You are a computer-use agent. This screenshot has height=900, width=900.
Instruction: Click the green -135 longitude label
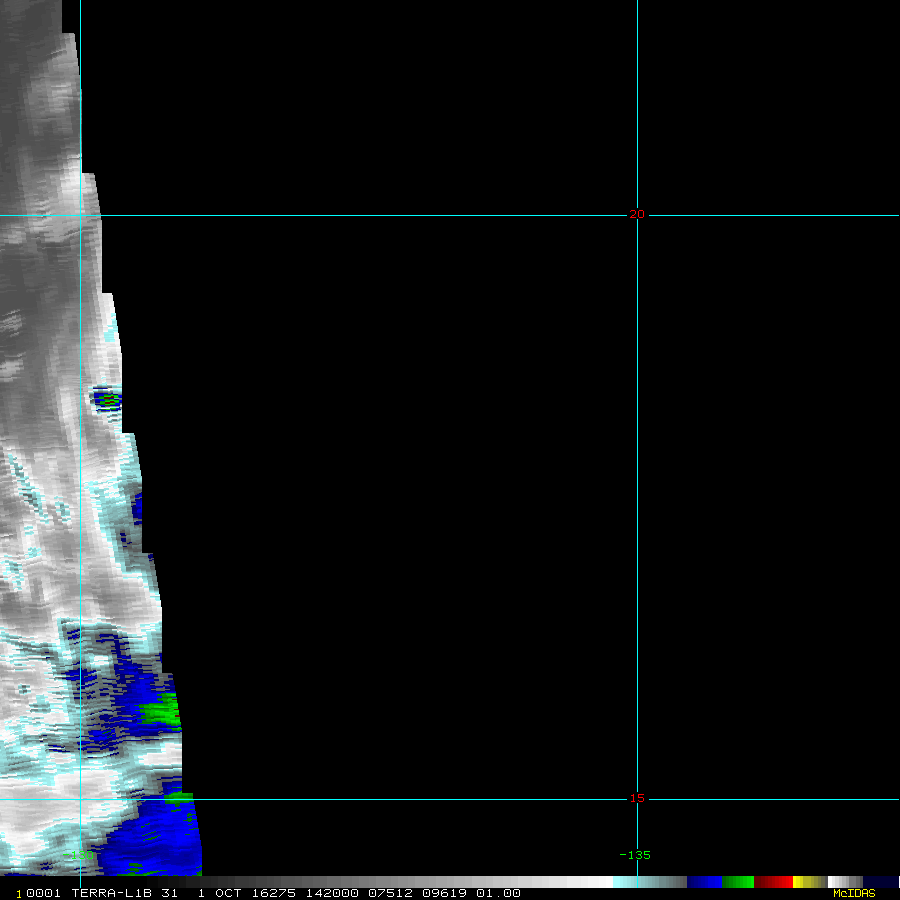(x=635, y=855)
